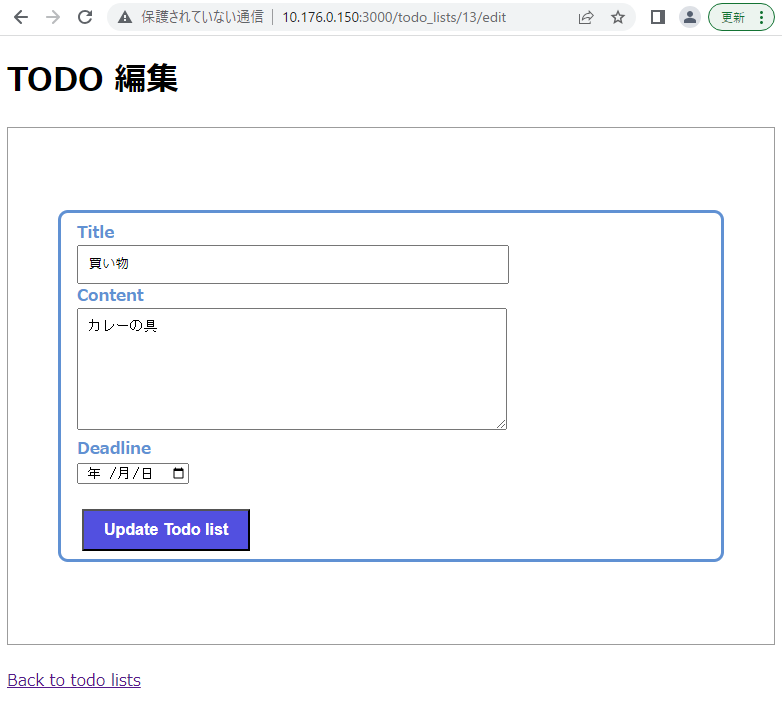
Task: Open the calendar picker in Deadline field
Action: click(179, 474)
